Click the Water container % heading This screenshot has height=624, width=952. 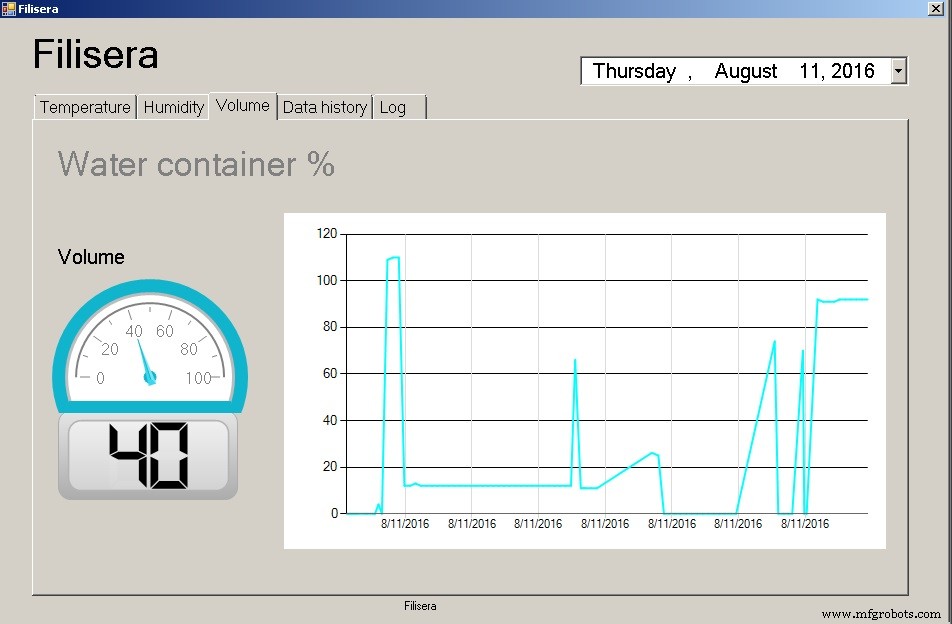click(x=196, y=164)
